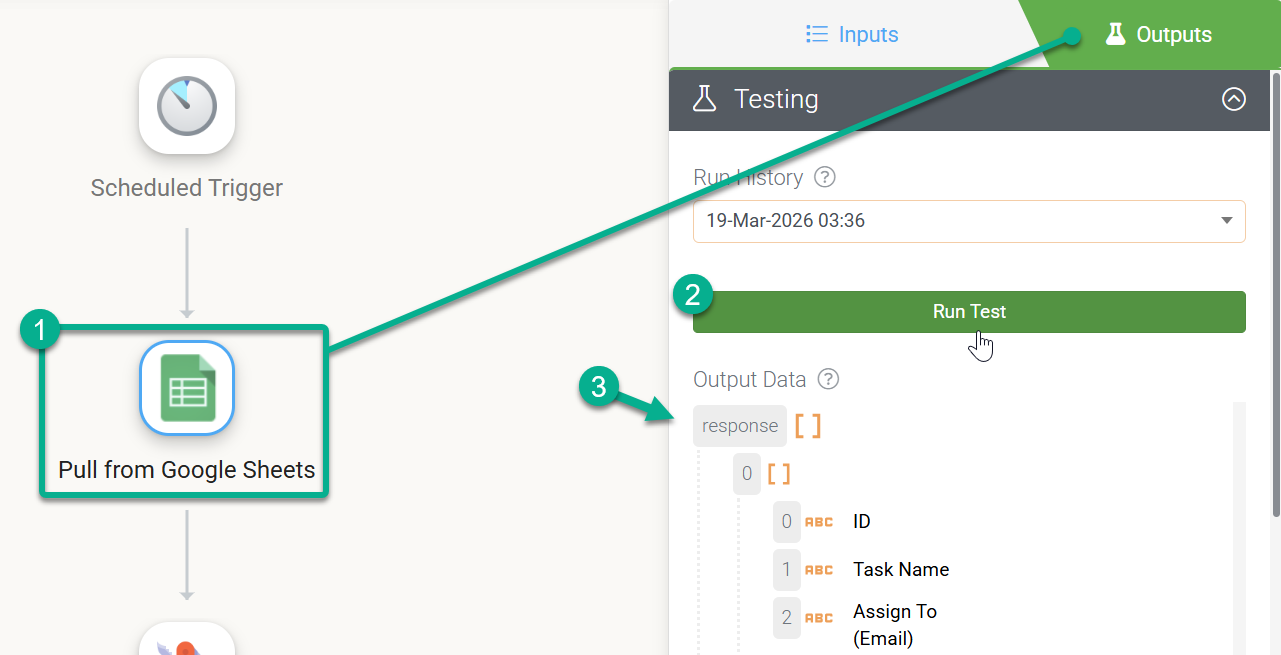
Task: Select the Pull from Google Sheets node icon
Action: (x=187, y=388)
